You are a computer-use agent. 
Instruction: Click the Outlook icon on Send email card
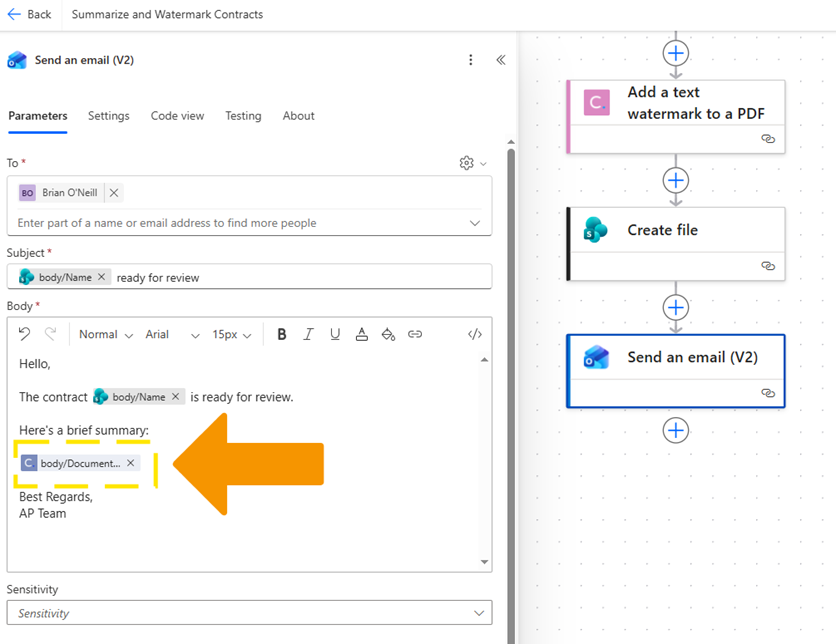click(596, 357)
